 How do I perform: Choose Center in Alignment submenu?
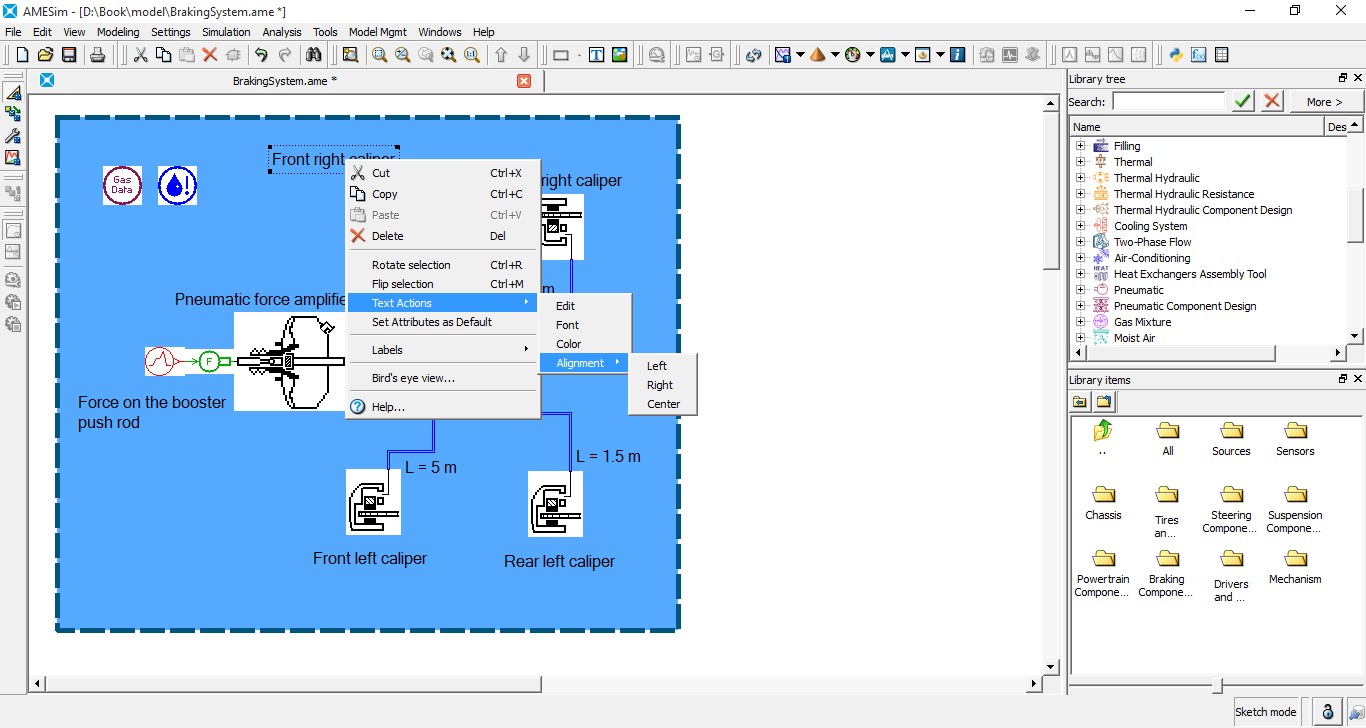click(663, 404)
